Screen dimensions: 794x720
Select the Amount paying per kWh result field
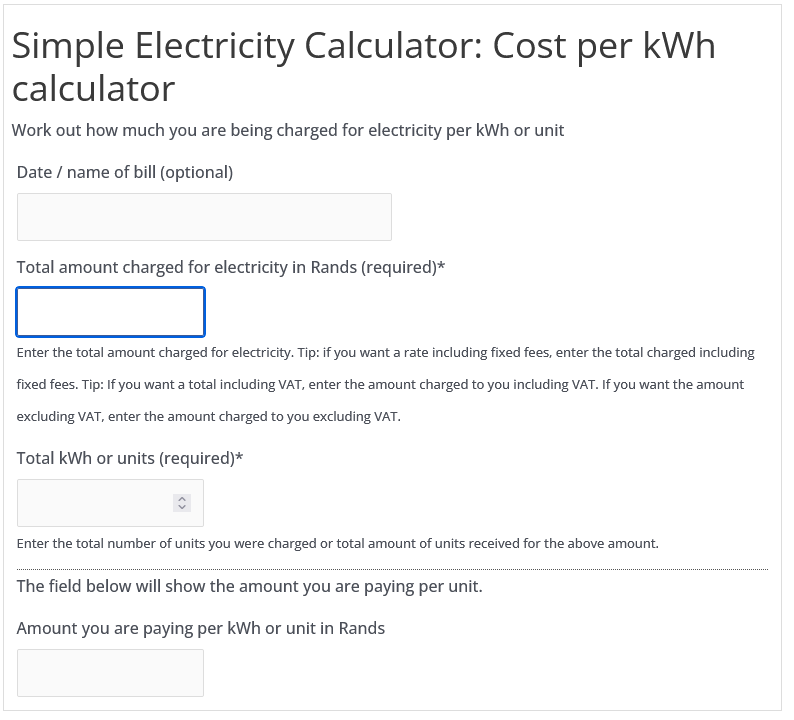tap(110, 673)
